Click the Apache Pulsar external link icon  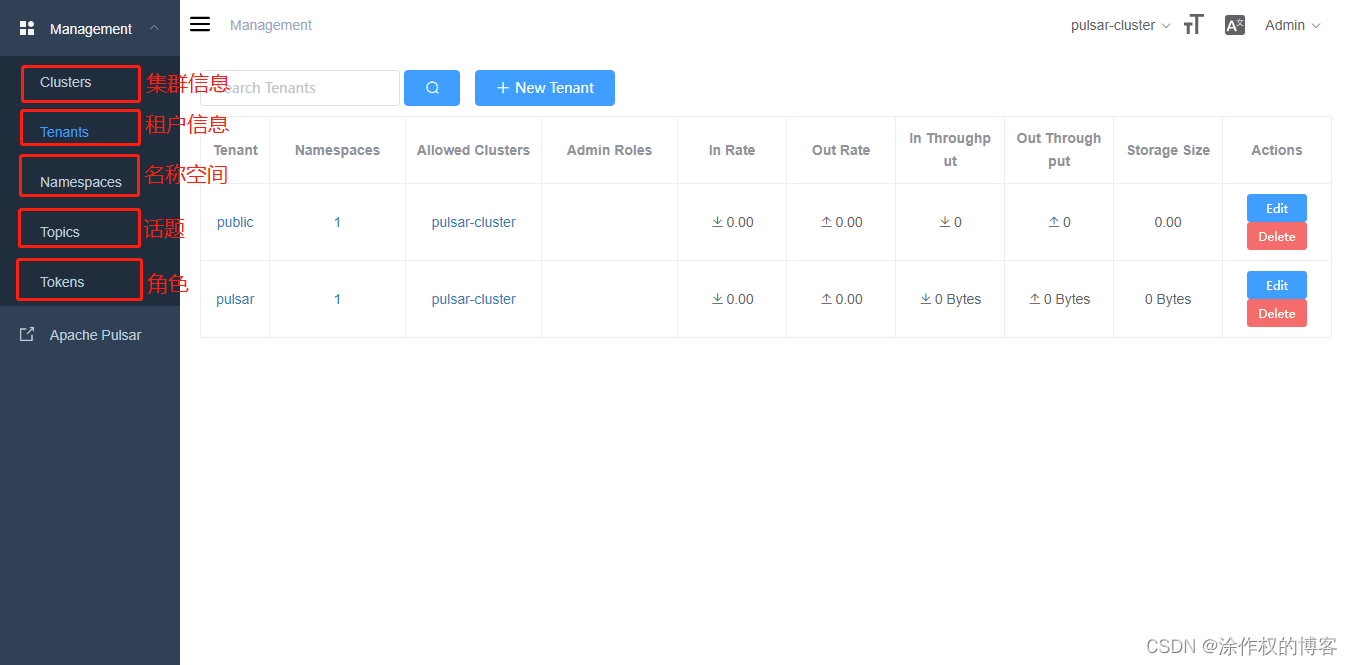coord(27,334)
